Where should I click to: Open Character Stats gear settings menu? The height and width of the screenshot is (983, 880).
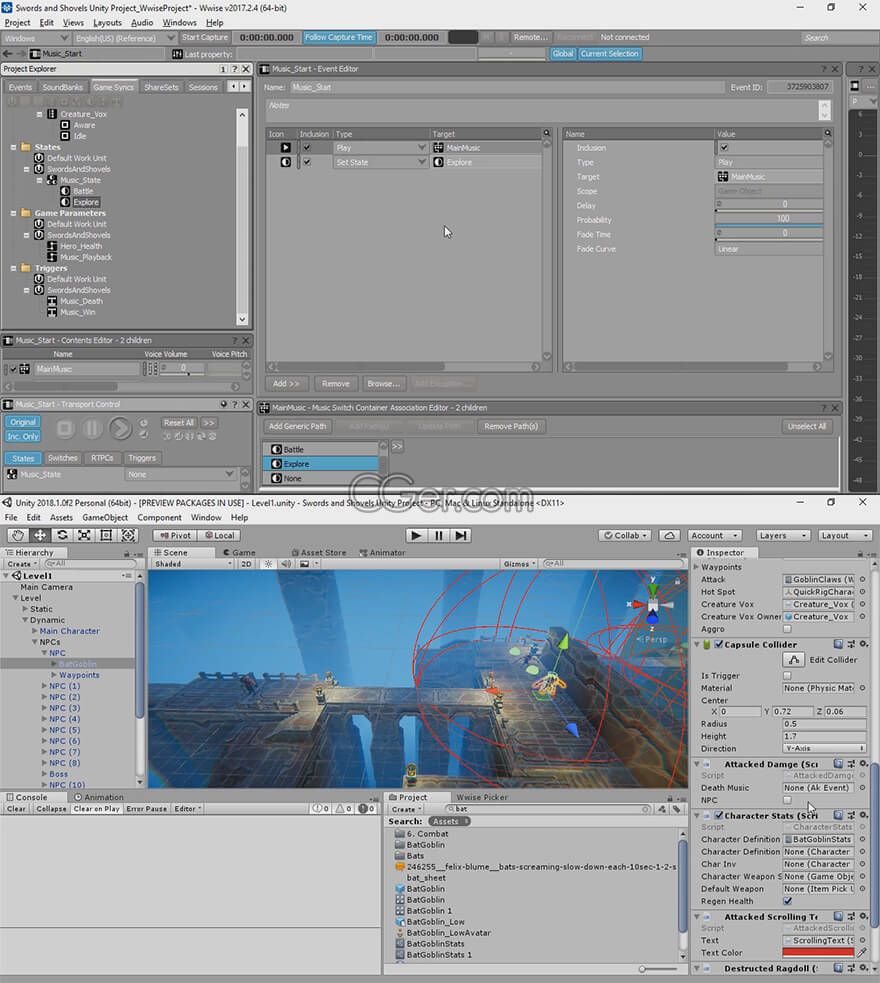[864, 815]
